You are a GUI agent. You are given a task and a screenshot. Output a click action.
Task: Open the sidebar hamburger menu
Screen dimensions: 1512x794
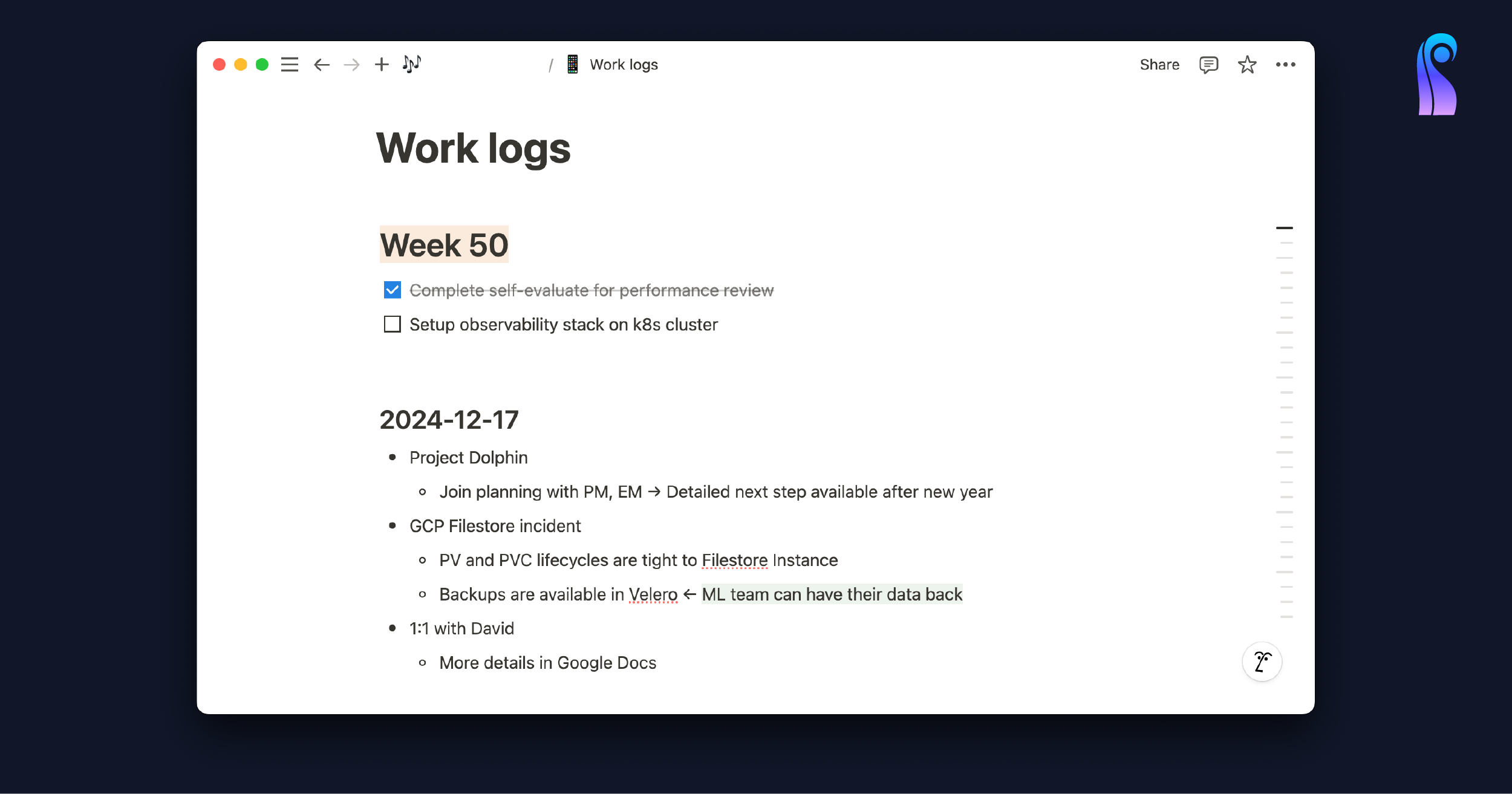(290, 65)
